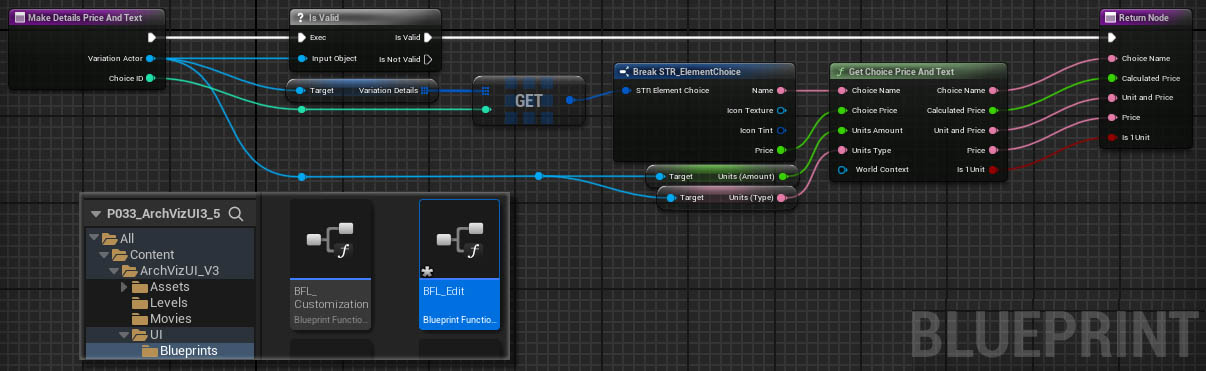1206x371 pixels.
Task: Expand the Assets folder arrow
Action: [124, 287]
